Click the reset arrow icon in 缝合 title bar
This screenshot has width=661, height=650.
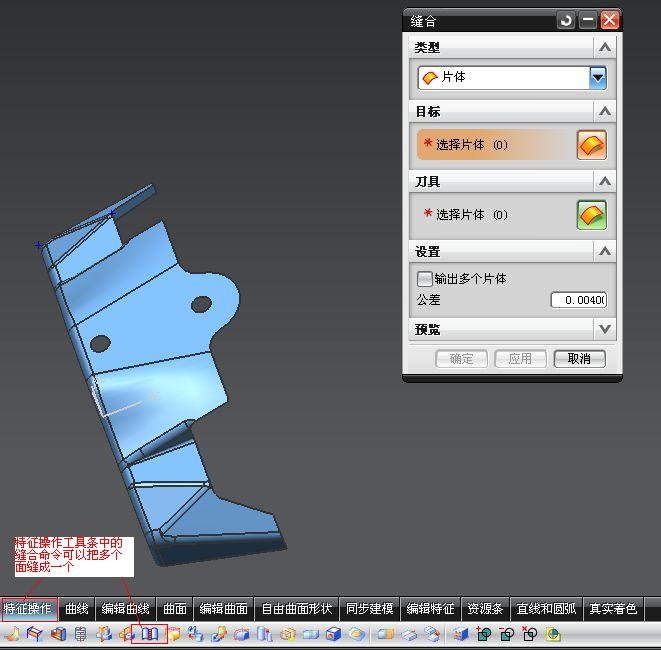(x=566, y=20)
